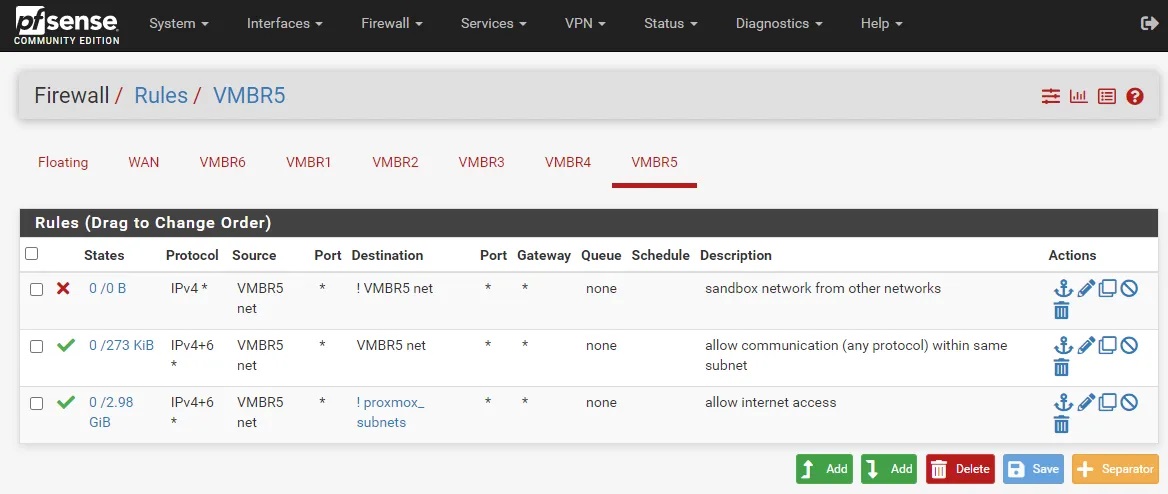Copy the same subnet communication rule
This screenshot has width=1168, height=494.
pyautogui.click(x=1108, y=345)
